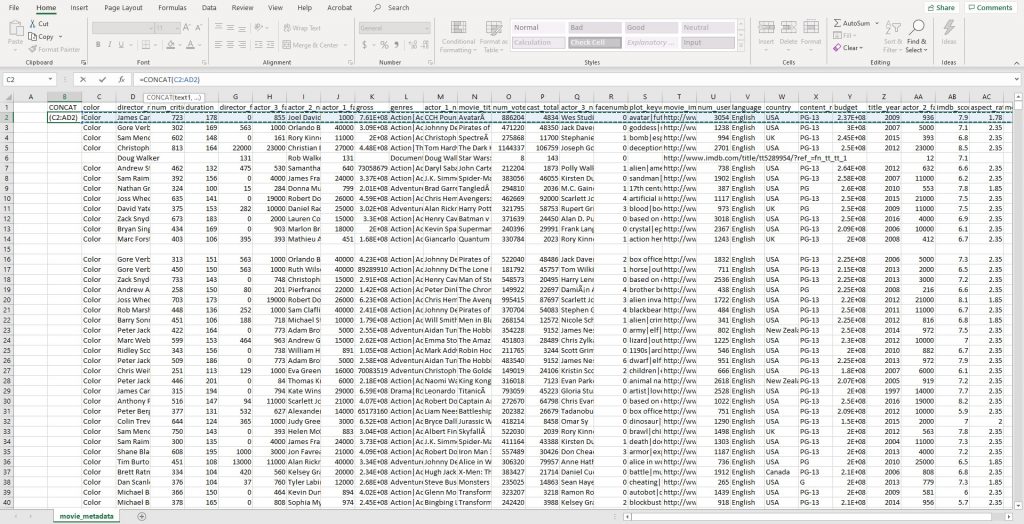Viewport: 1024px width, 524px height.
Task: Click the Orientation text-angle icon
Action: [259, 27]
